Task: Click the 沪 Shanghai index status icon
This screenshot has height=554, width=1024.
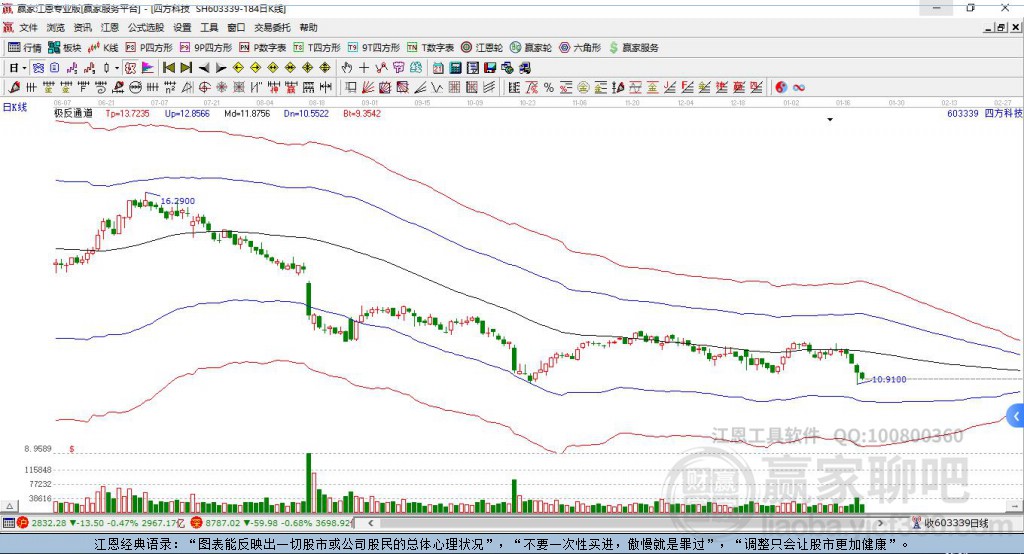Action: pyautogui.click(x=23, y=523)
